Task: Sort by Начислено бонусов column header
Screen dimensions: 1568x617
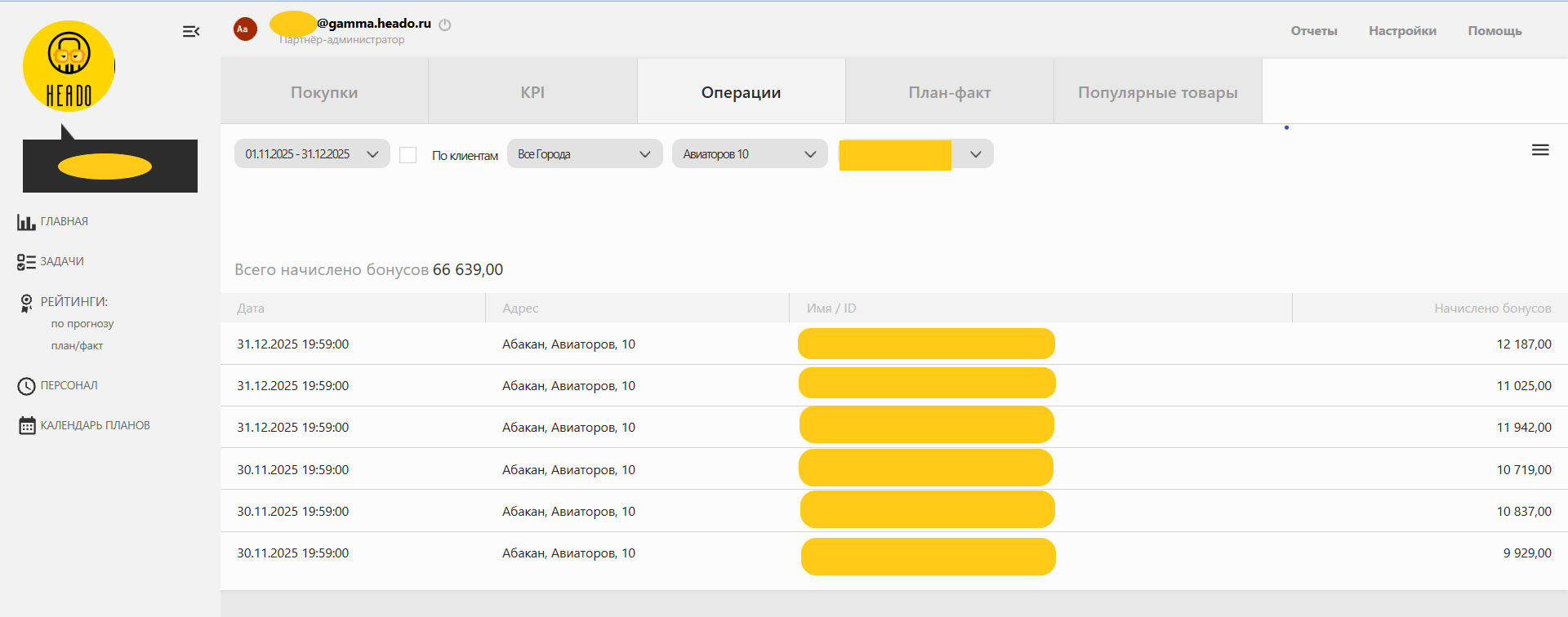Action: coord(1492,308)
